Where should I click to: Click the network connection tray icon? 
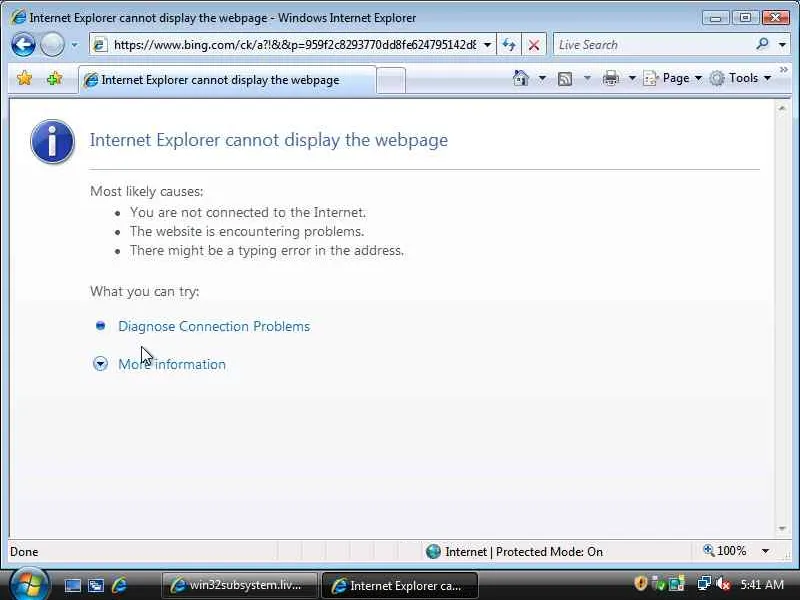(x=704, y=583)
